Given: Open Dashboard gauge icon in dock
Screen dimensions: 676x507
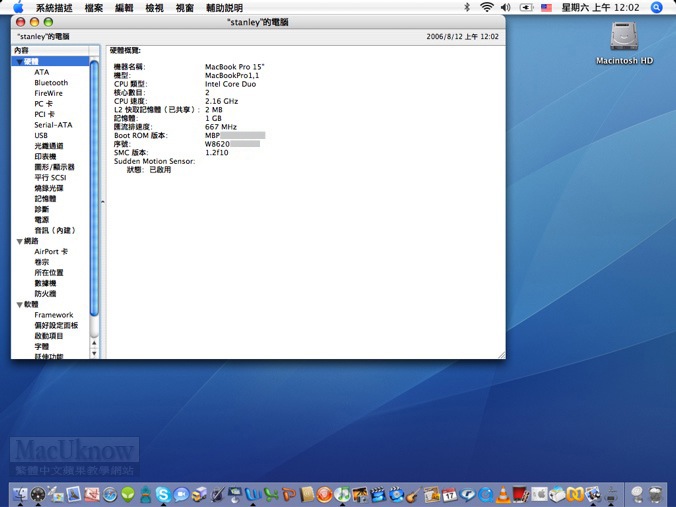Looking at the screenshot, I should (x=38, y=494).
